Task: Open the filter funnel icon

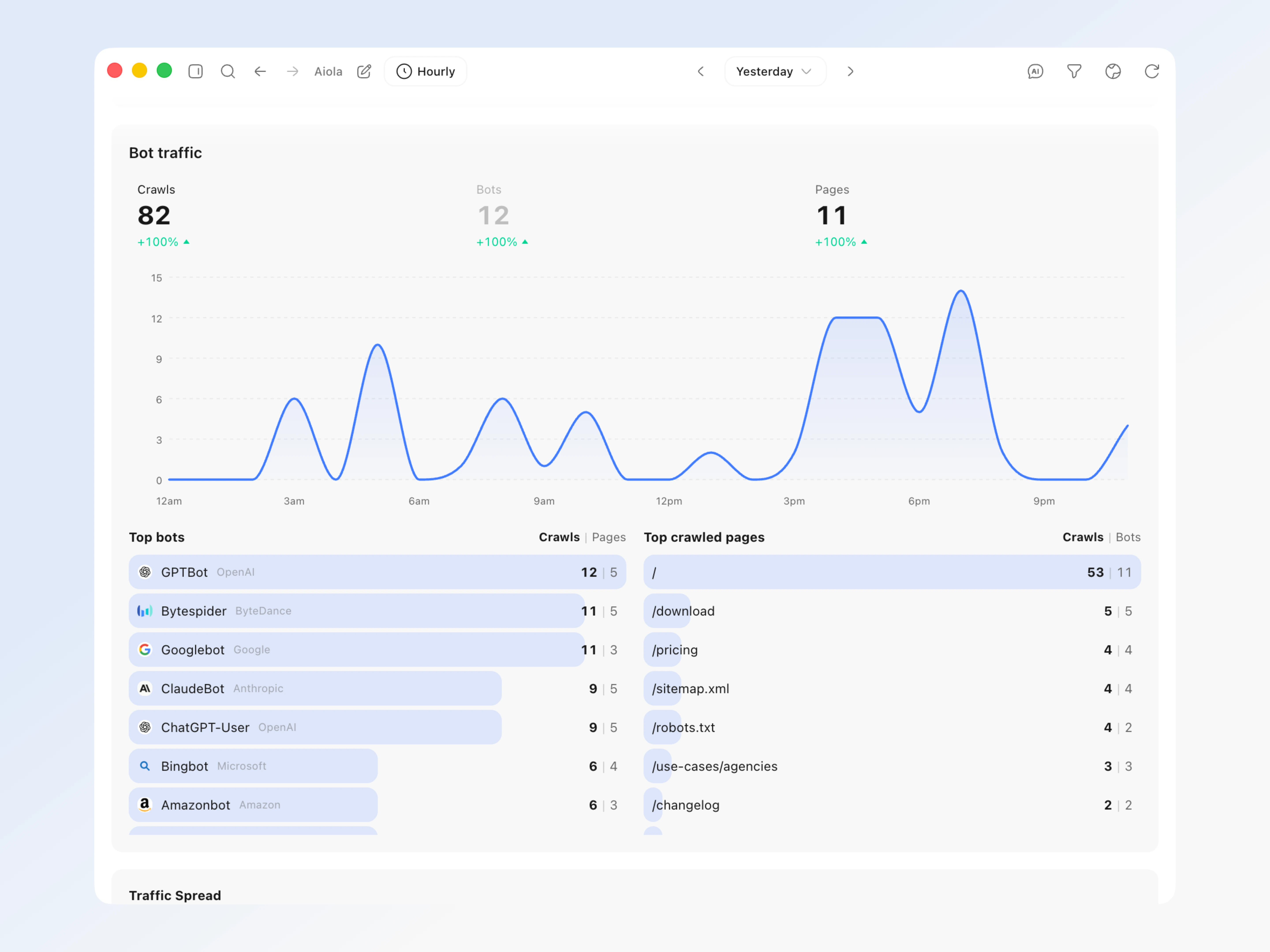Action: 1074,71
